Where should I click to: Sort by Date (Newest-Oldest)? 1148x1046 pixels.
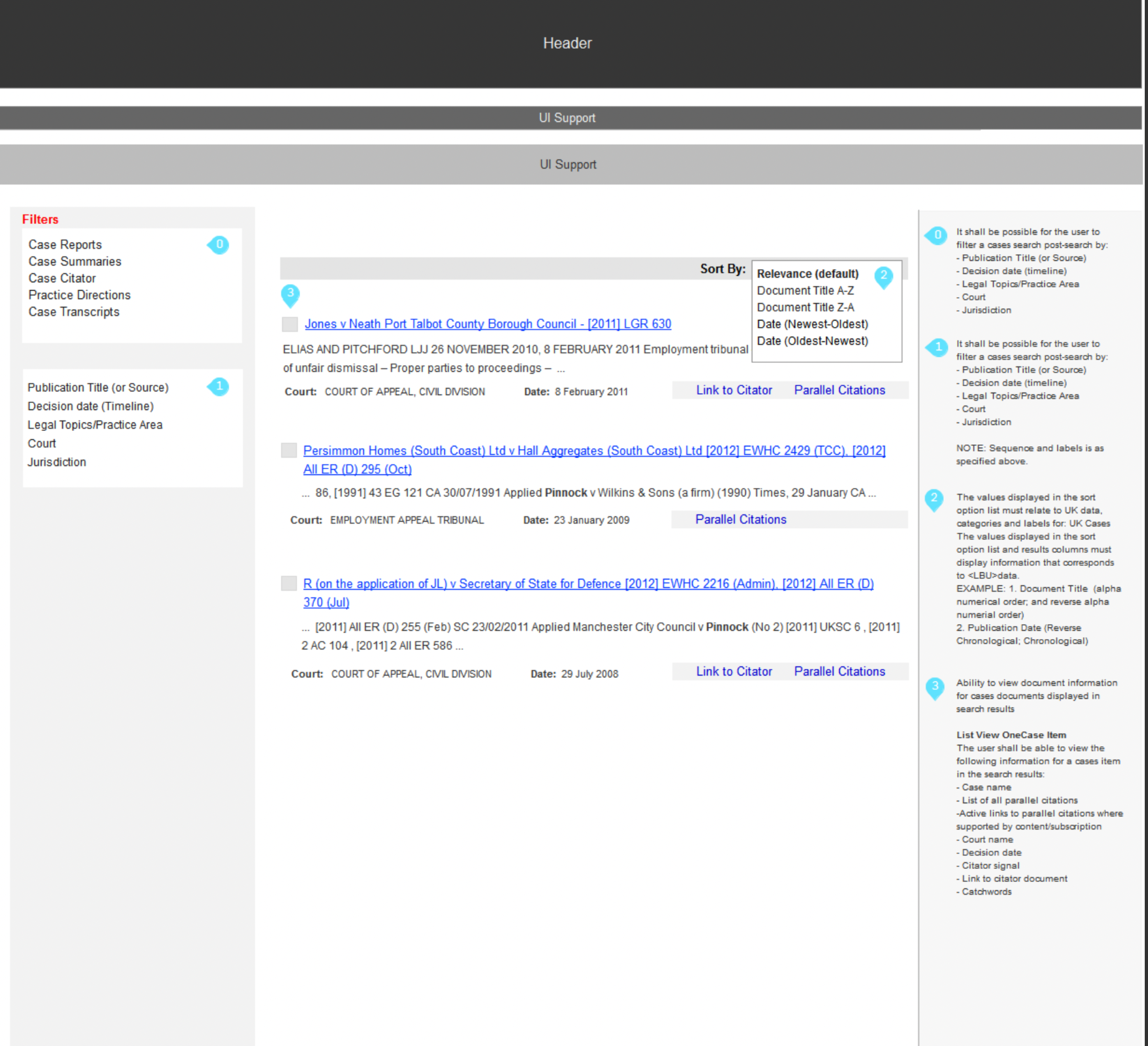(x=812, y=324)
